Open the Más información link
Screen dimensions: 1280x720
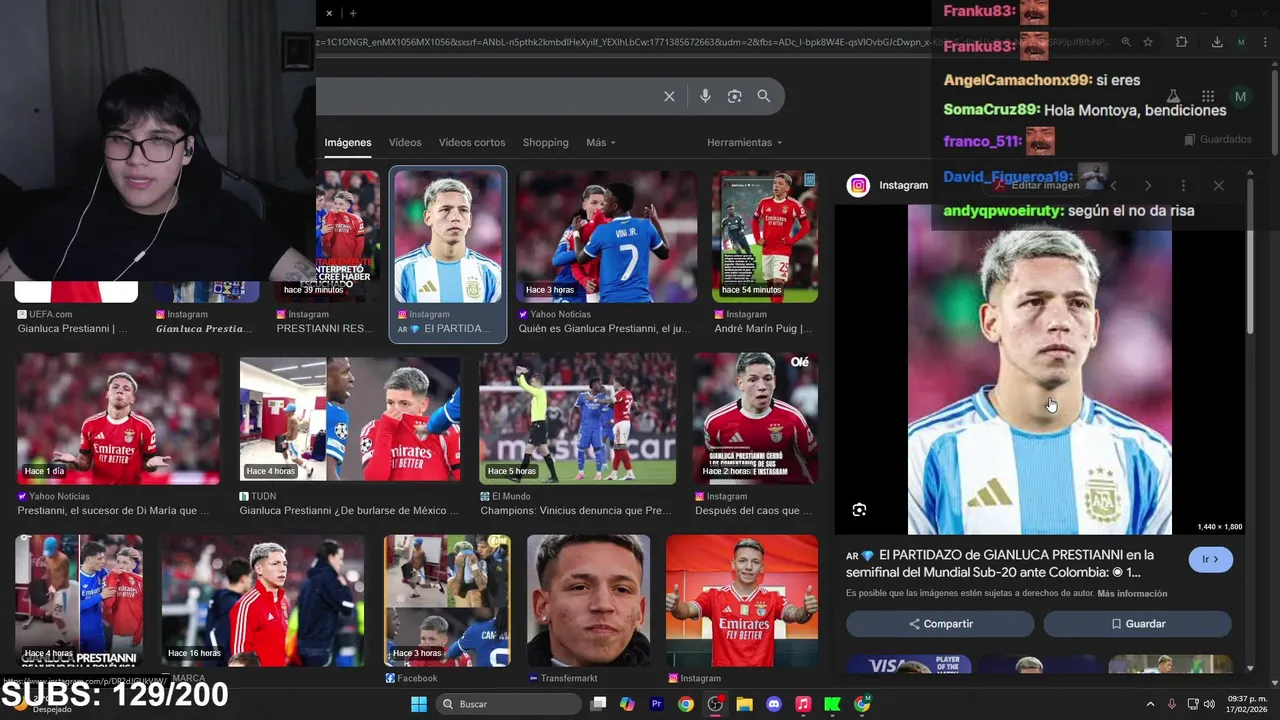(1132, 594)
